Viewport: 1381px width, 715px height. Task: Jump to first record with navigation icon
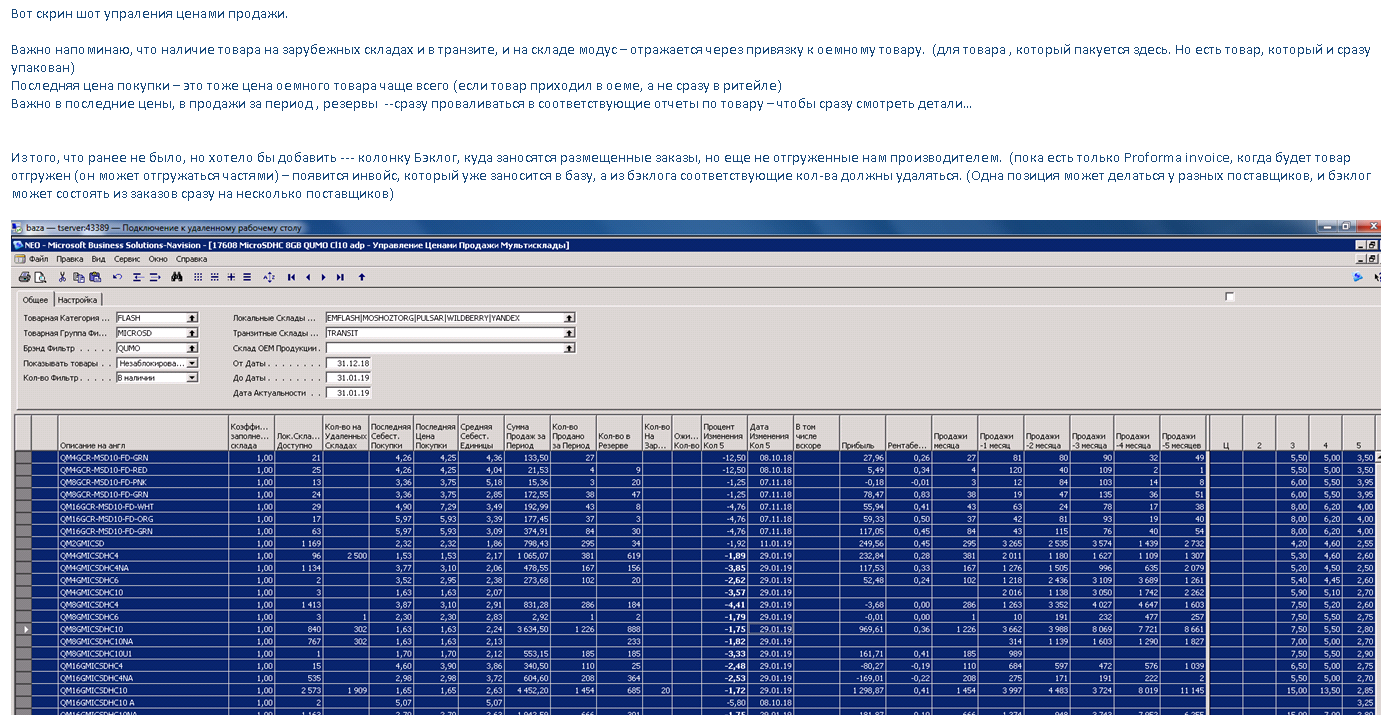pyautogui.click(x=291, y=277)
